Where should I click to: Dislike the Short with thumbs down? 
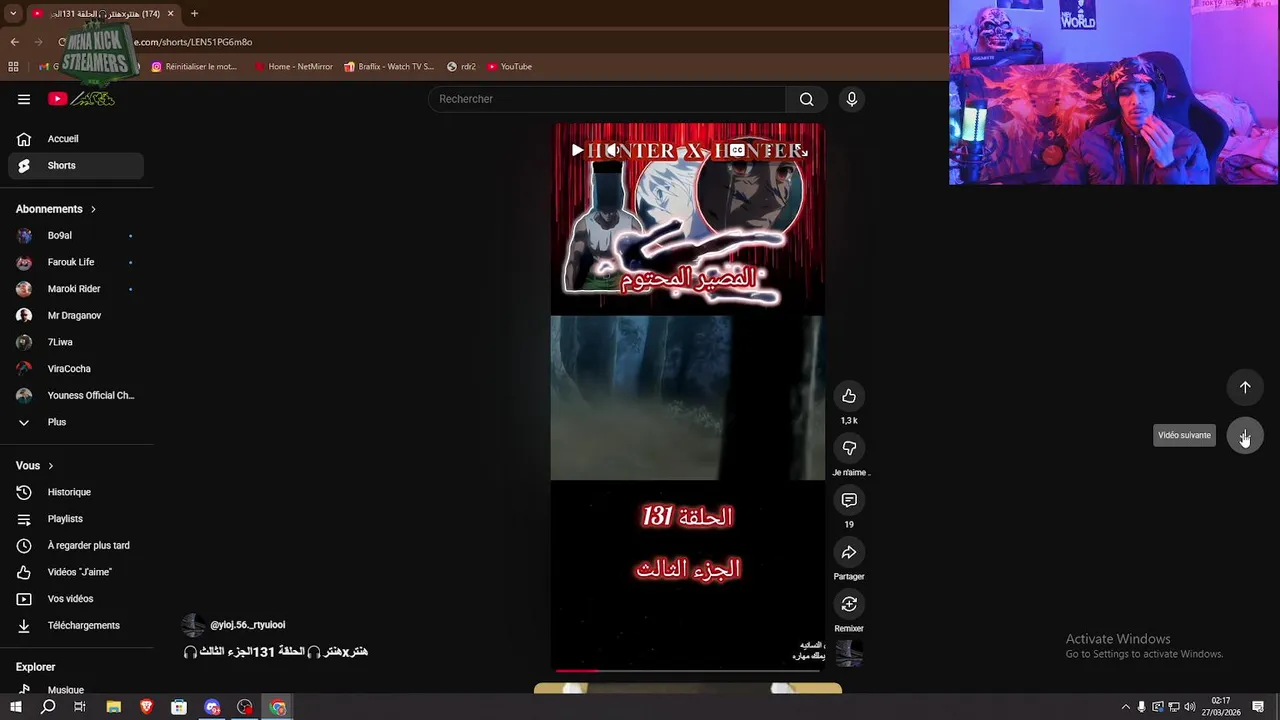tap(849, 448)
